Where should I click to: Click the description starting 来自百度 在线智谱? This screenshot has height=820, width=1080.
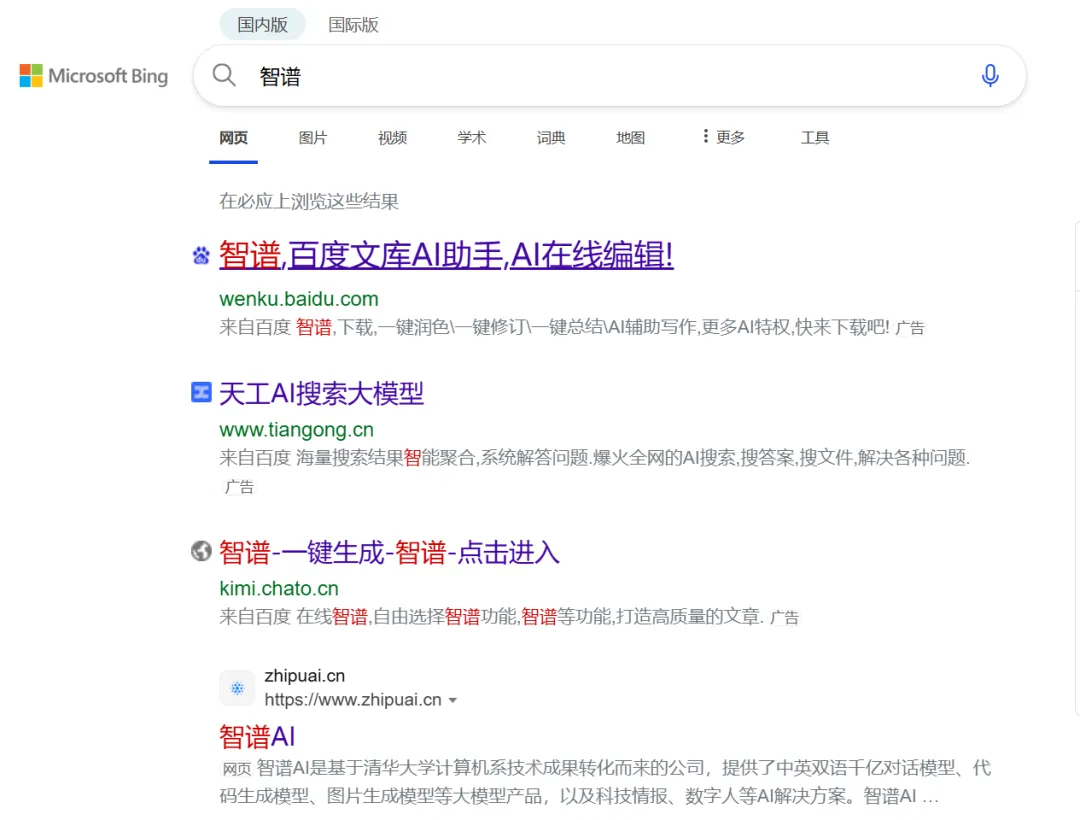(x=491, y=616)
